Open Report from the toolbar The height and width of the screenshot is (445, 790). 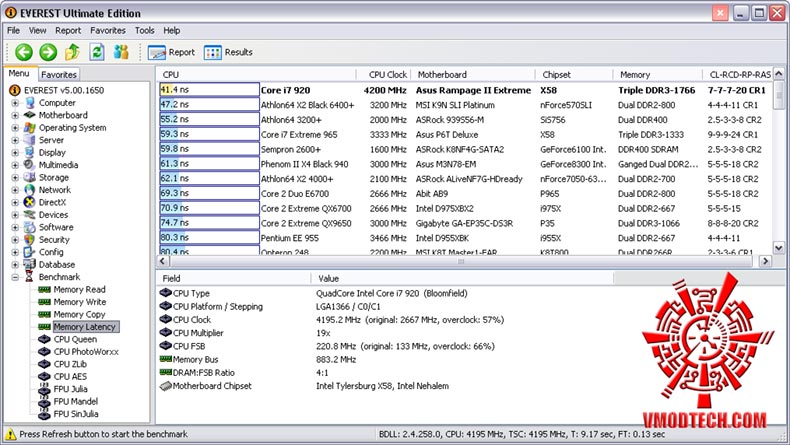pyautogui.click(x=171, y=52)
